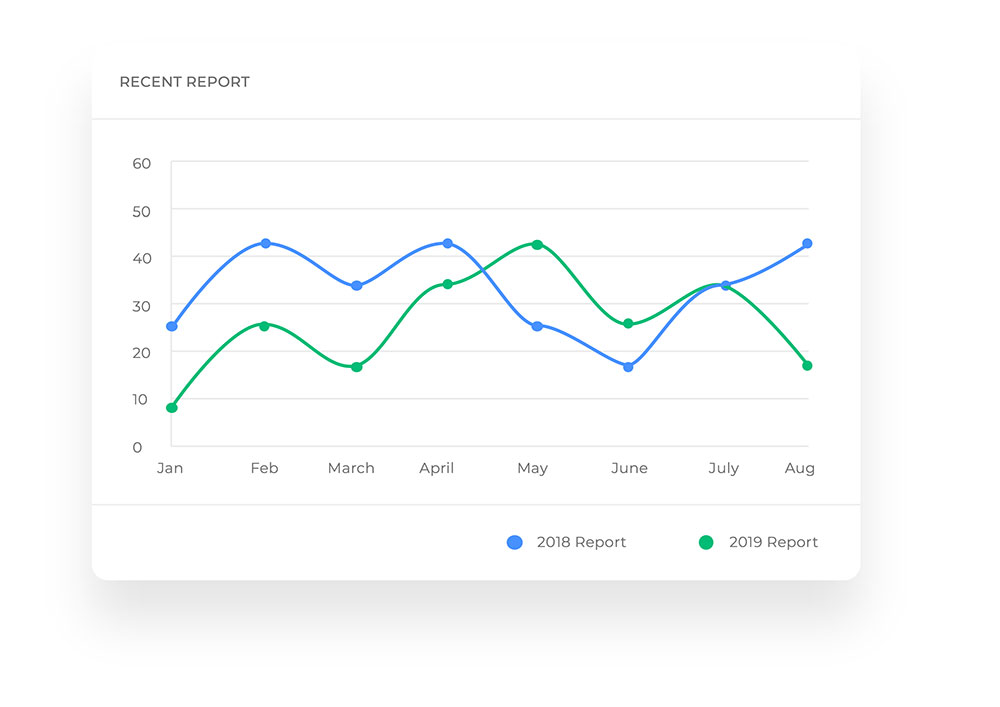Click the green 2019 point at Jan
The image size is (1000, 707).
(172, 408)
